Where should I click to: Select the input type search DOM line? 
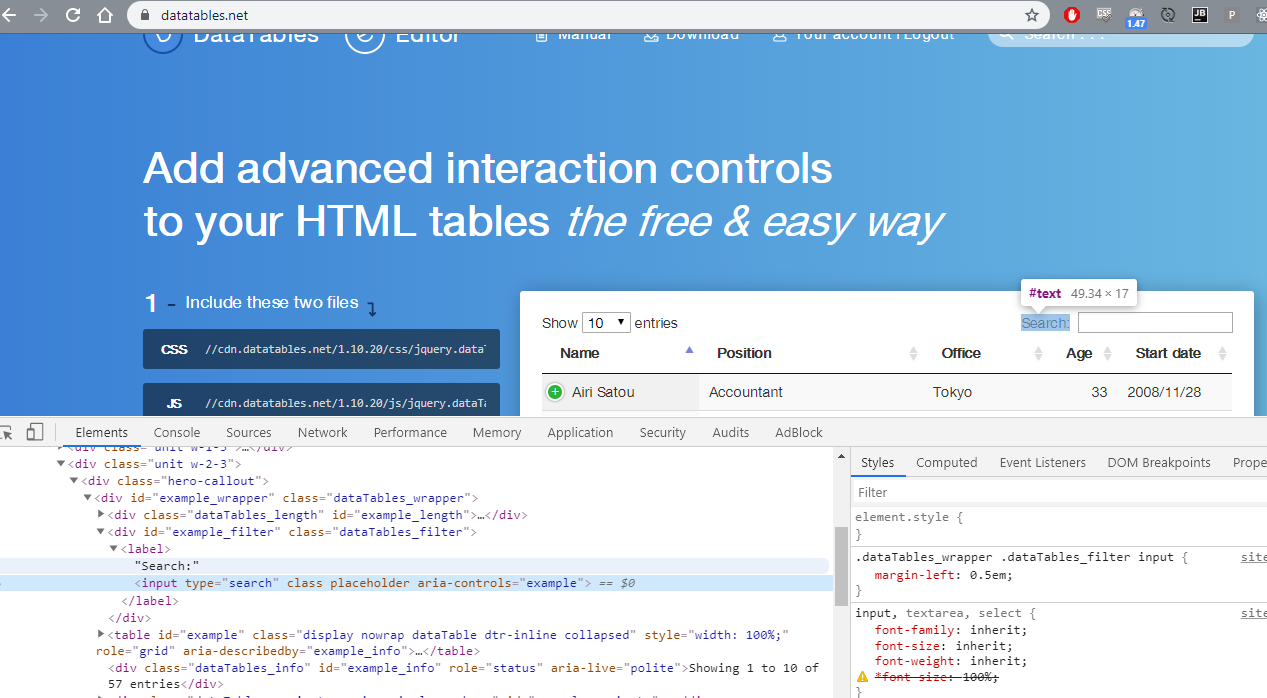pyautogui.click(x=417, y=583)
